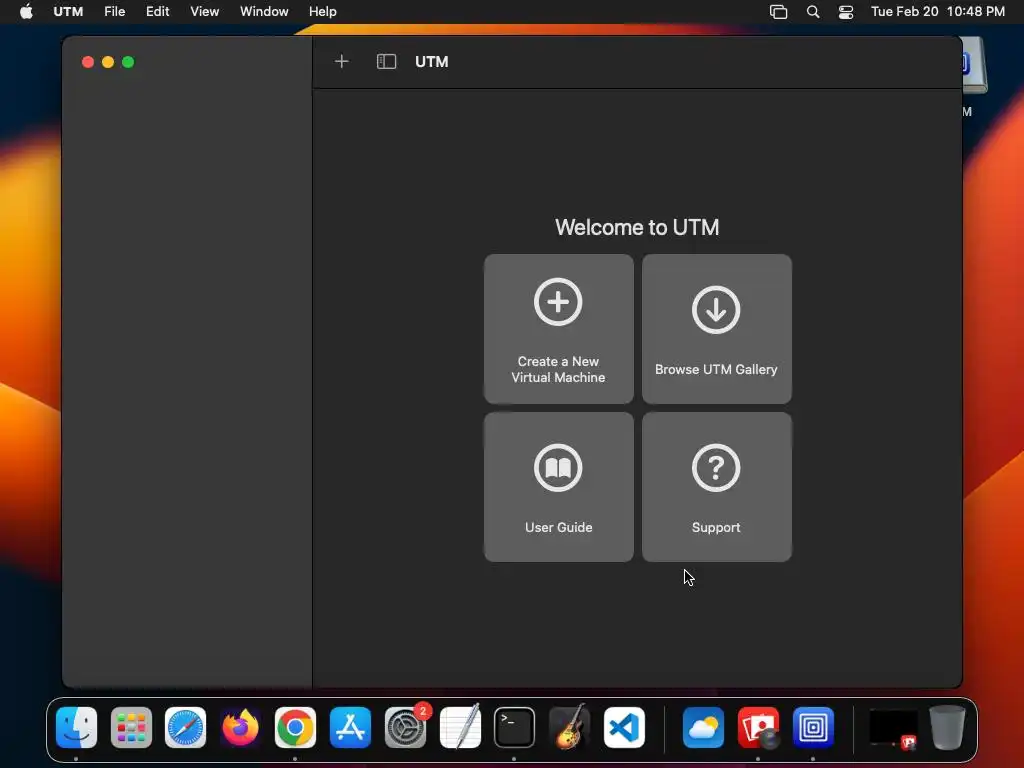Open the black minimized window thumbnail in Dock

click(x=893, y=728)
